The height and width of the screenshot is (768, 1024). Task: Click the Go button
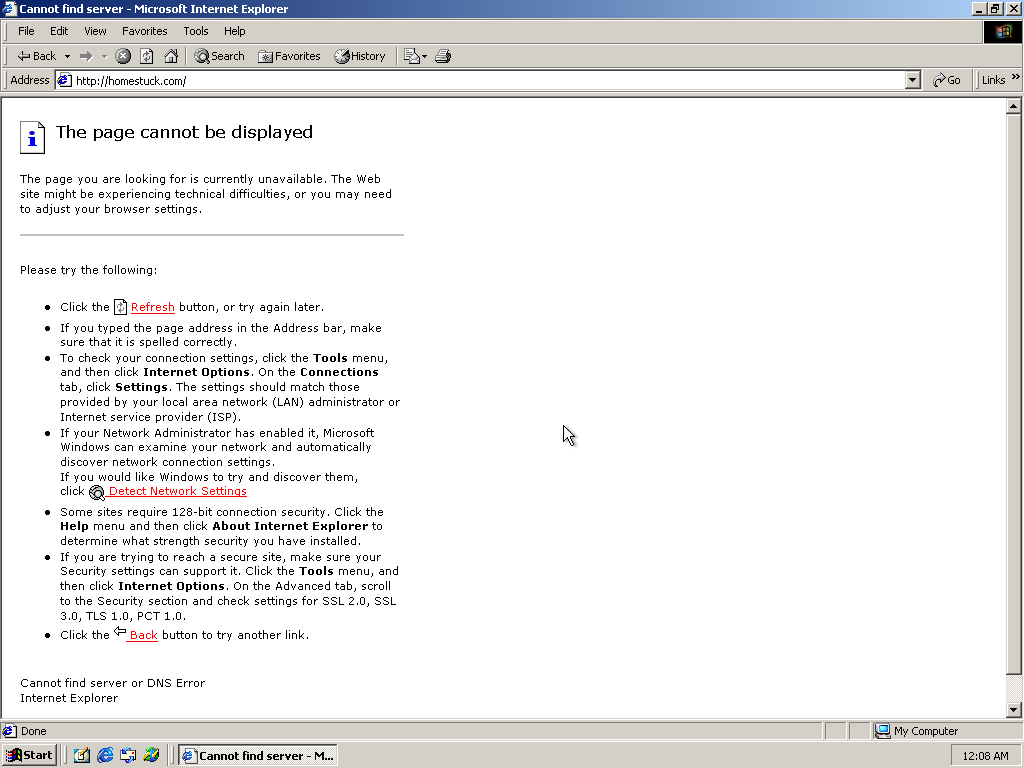point(946,80)
